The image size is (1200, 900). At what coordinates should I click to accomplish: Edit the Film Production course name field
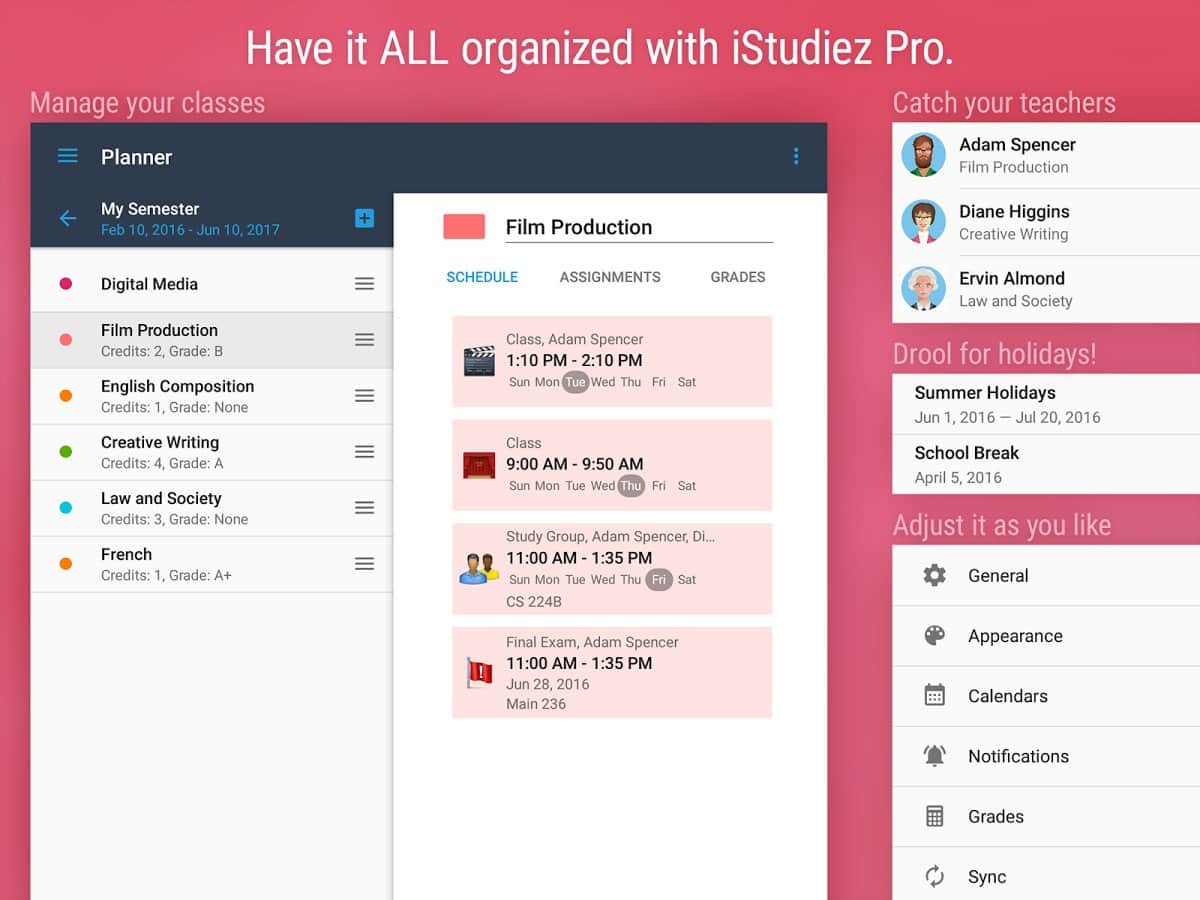tap(638, 227)
